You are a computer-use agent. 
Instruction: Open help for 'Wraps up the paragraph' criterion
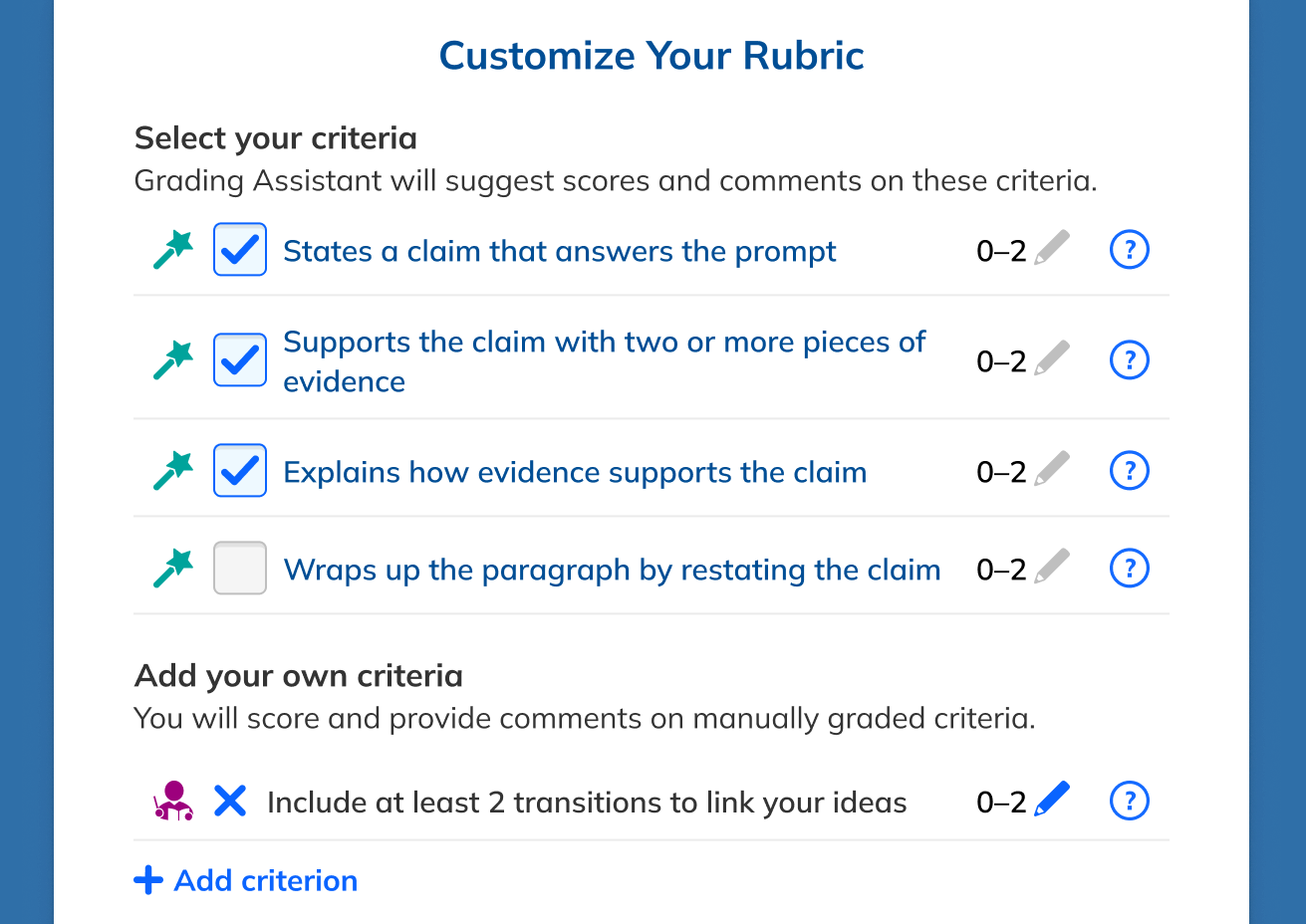[1129, 569]
